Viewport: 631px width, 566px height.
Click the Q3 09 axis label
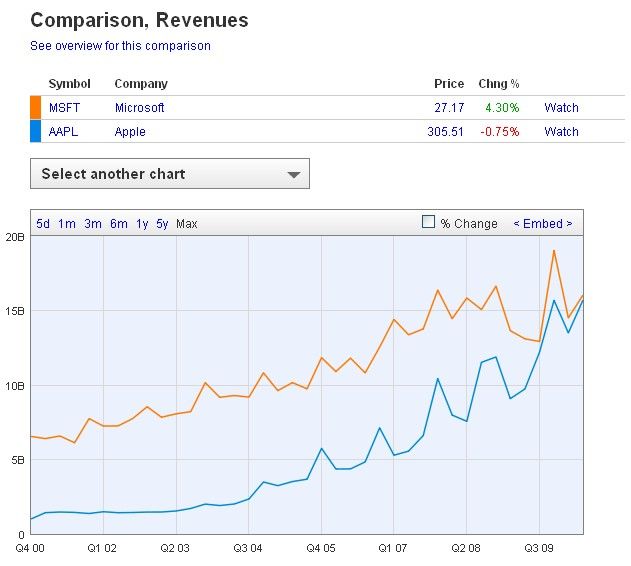coord(539,548)
